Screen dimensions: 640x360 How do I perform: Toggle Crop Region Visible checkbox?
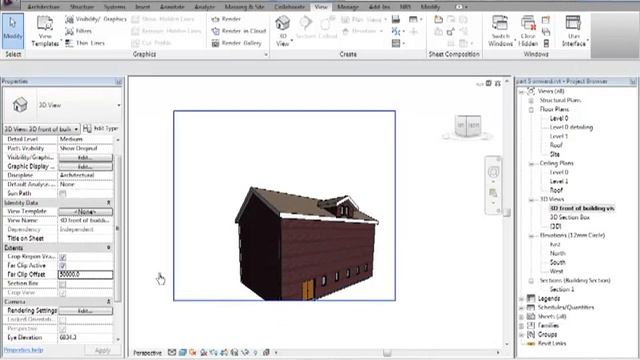62,257
